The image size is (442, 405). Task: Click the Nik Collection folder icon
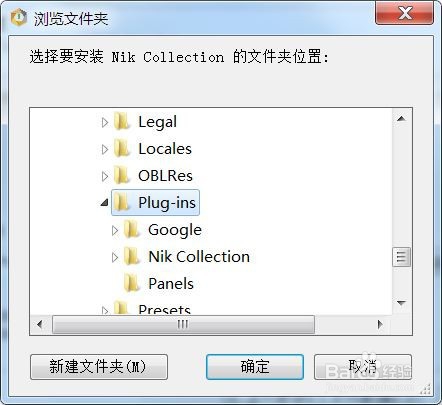132,256
